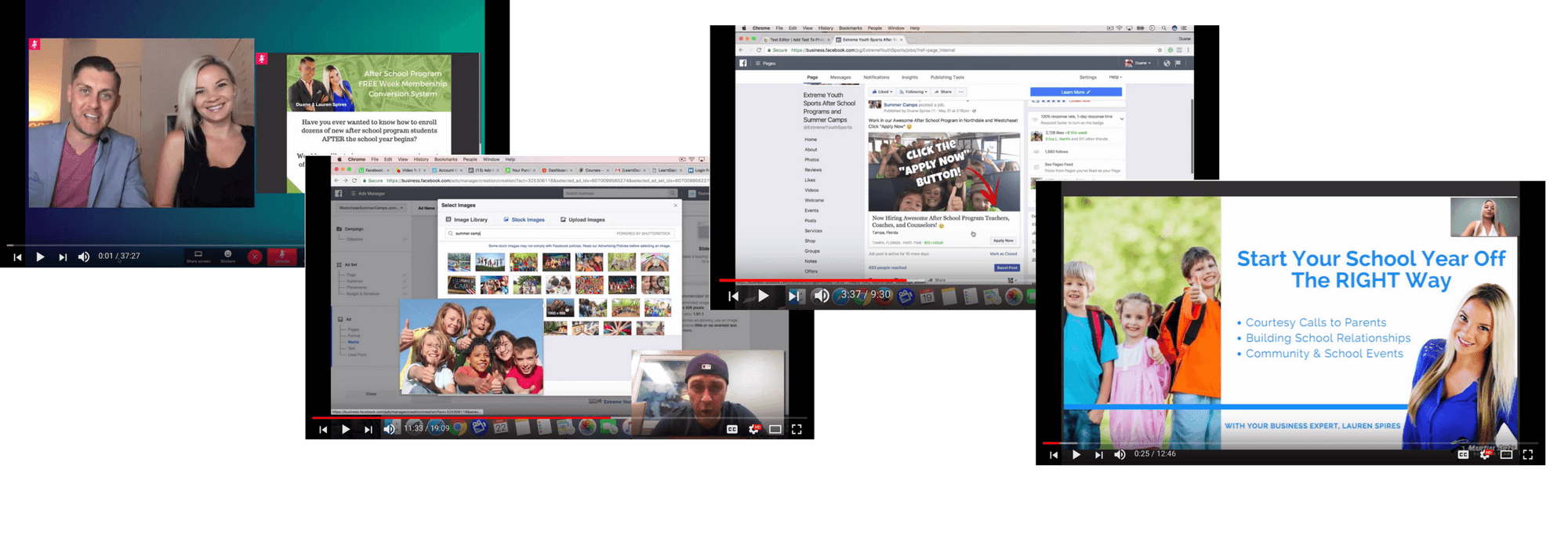Image resolution: width=1568 pixels, height=549 pixels.
Task: Toggle the red Unmute microphone button
Action: click(282, 256)
